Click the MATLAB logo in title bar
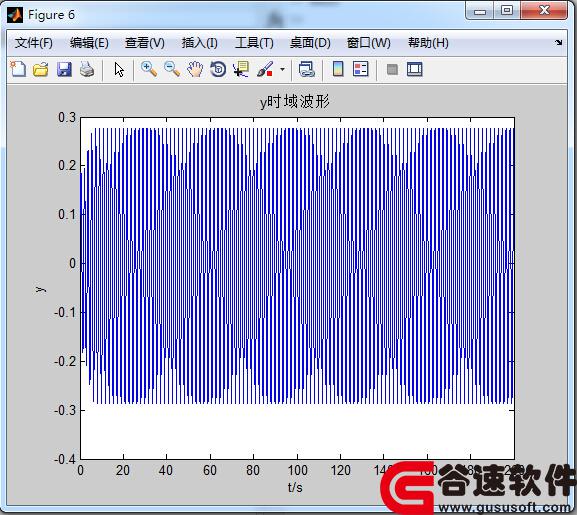The image size is (577, 515). (x=15, y=15)
